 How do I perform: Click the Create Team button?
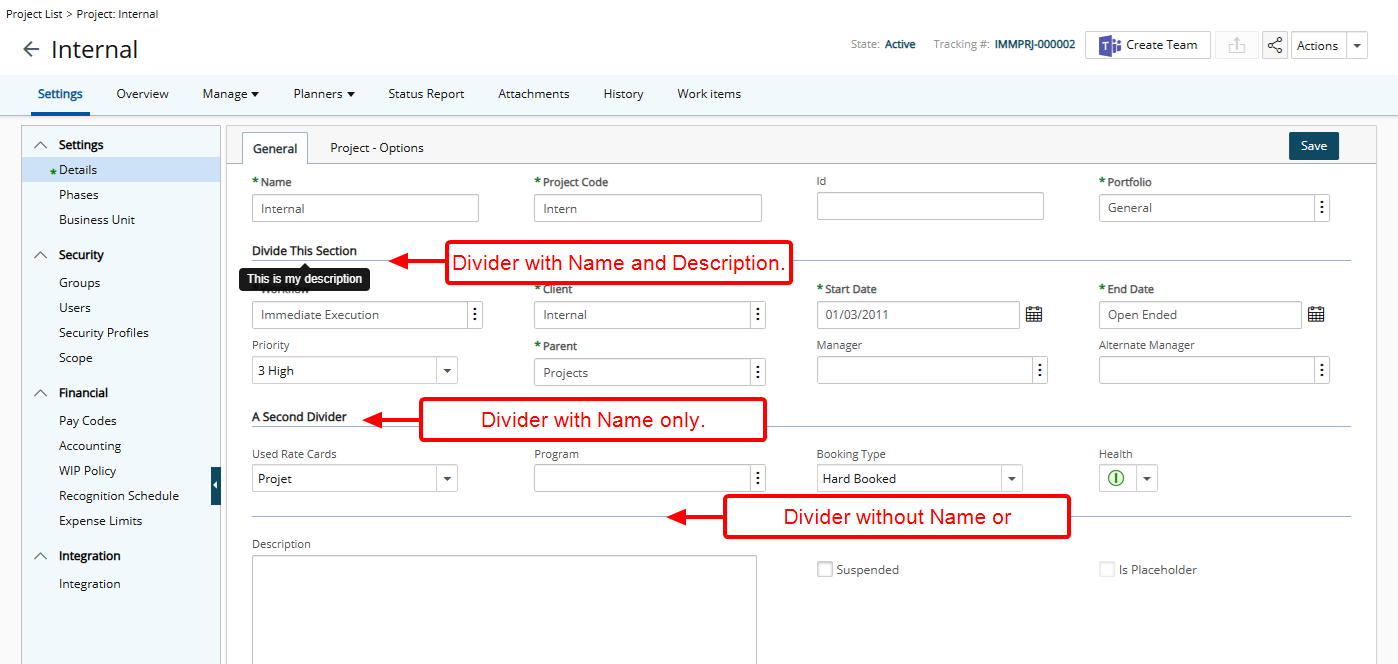tap(1147, 46)
